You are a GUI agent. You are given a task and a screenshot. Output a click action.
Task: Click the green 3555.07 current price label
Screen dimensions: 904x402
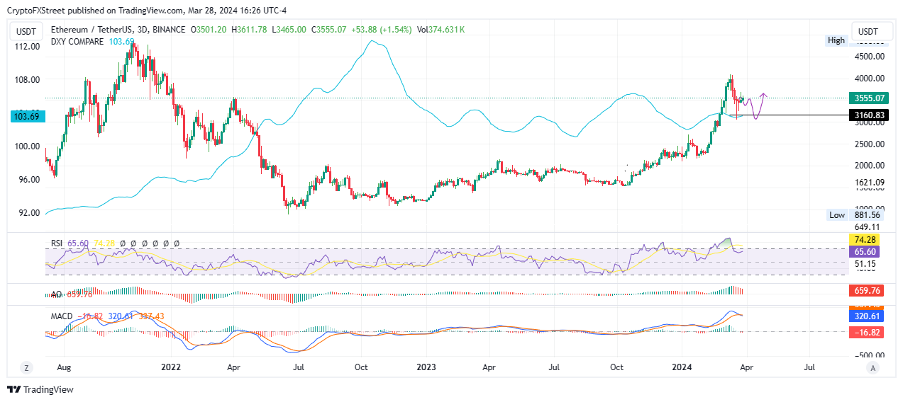tap(865, 98)
